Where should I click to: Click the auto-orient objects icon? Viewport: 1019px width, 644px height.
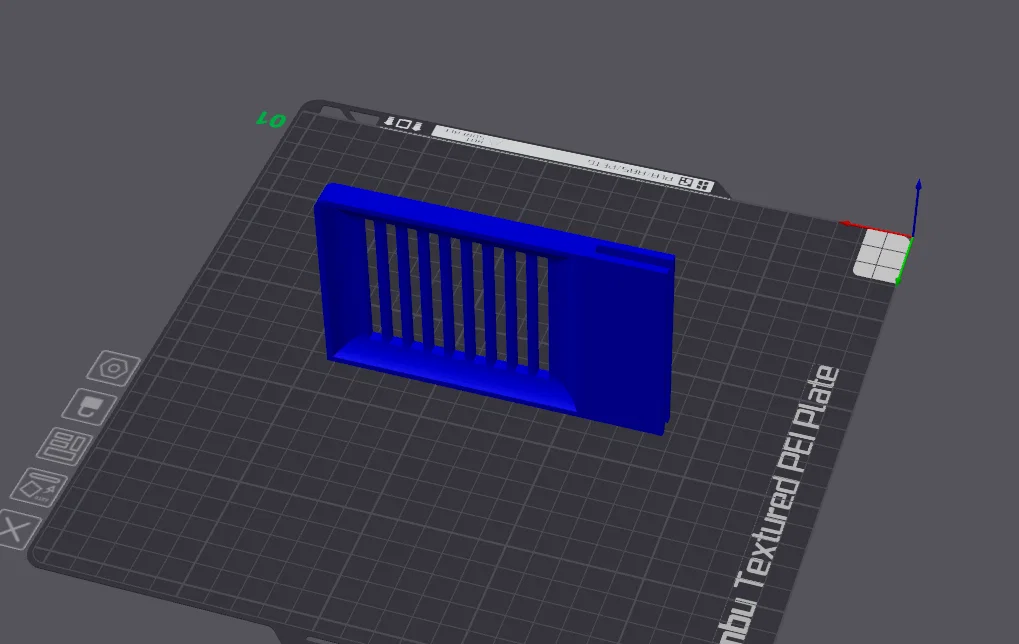[x=39, y=487]
